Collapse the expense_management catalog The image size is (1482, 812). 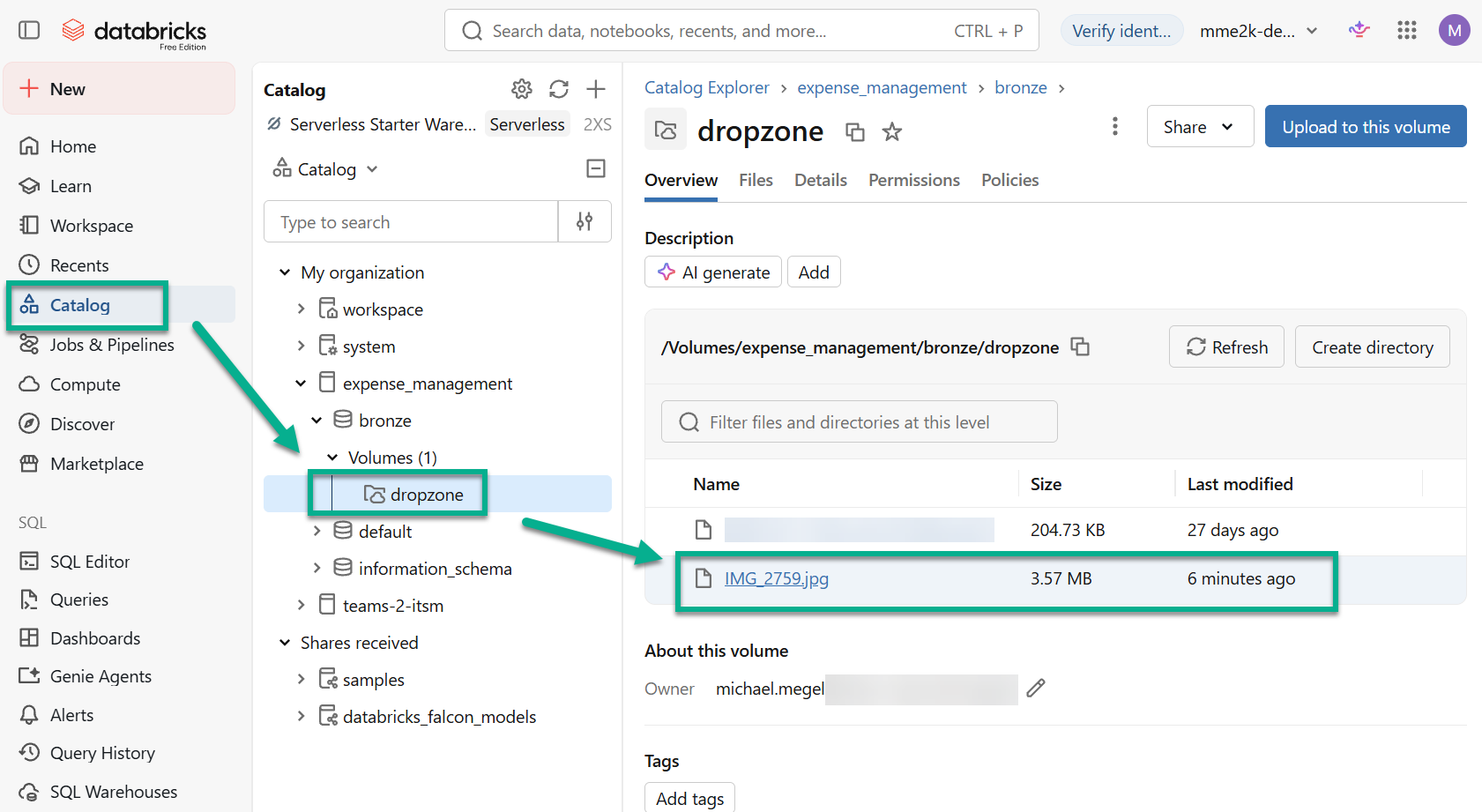click(301, 383)
